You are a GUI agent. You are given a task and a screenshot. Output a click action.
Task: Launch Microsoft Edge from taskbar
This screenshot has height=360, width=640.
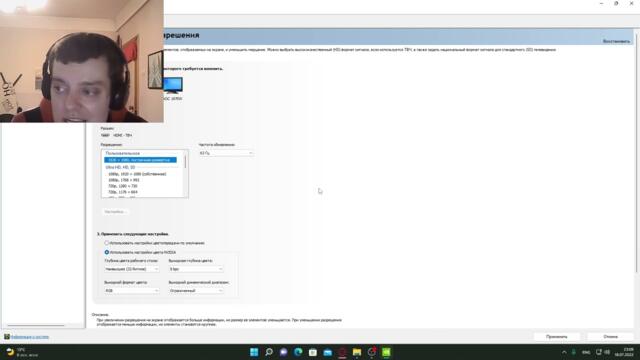pyautogui.click(x=298, y=352)
